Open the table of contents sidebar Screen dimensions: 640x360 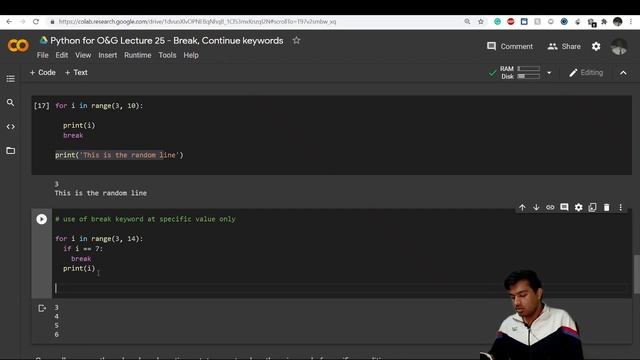pos(11,78)
